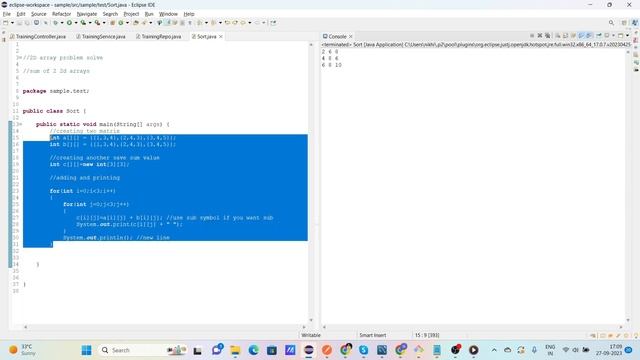Click the Coverage run icon

point(83,23)
